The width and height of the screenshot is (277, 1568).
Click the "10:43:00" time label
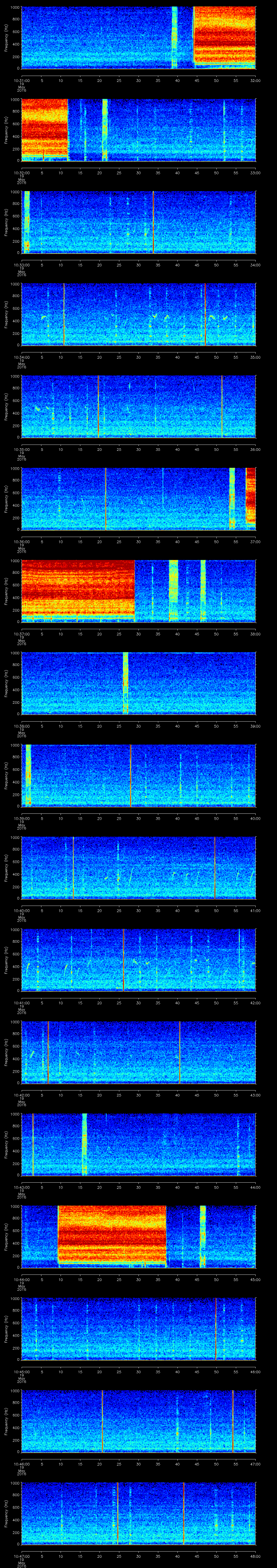(x=22, y=1187)
